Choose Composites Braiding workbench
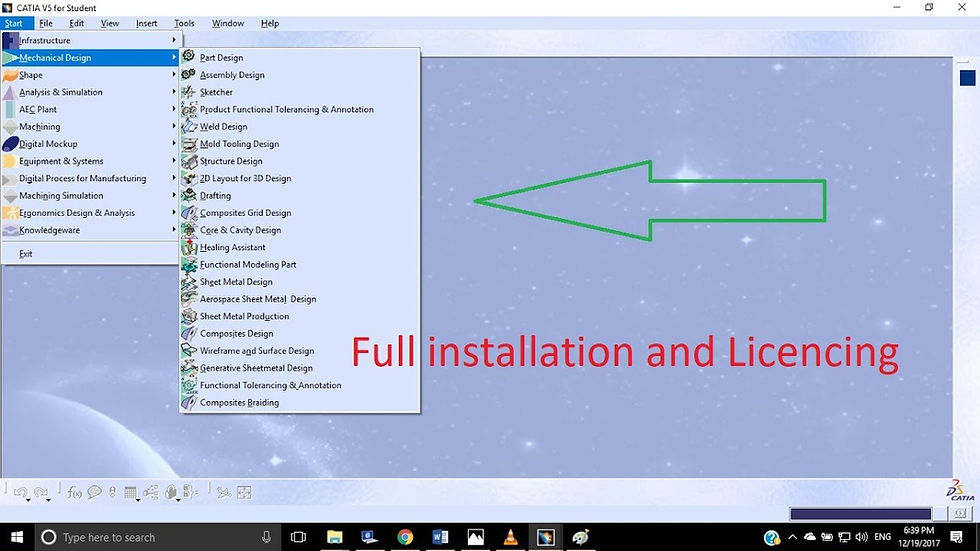This screenshot has height=551, width=980. (299, 403)
